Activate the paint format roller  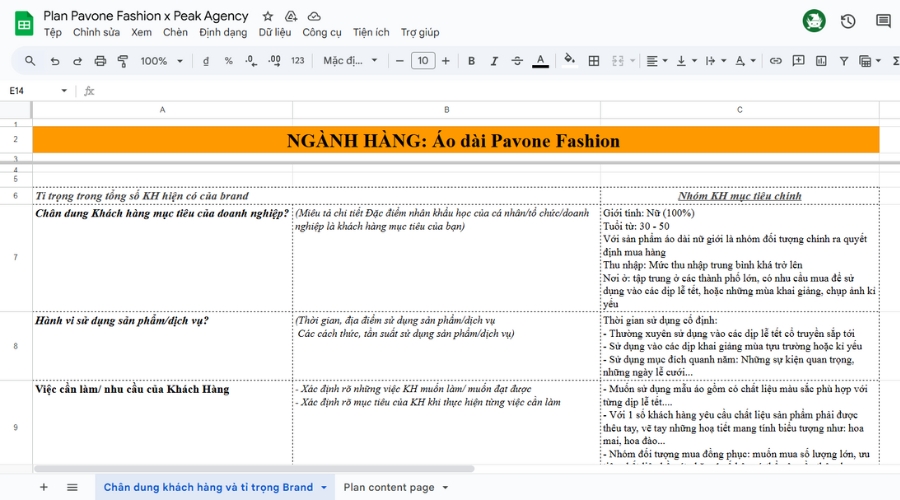122,61
